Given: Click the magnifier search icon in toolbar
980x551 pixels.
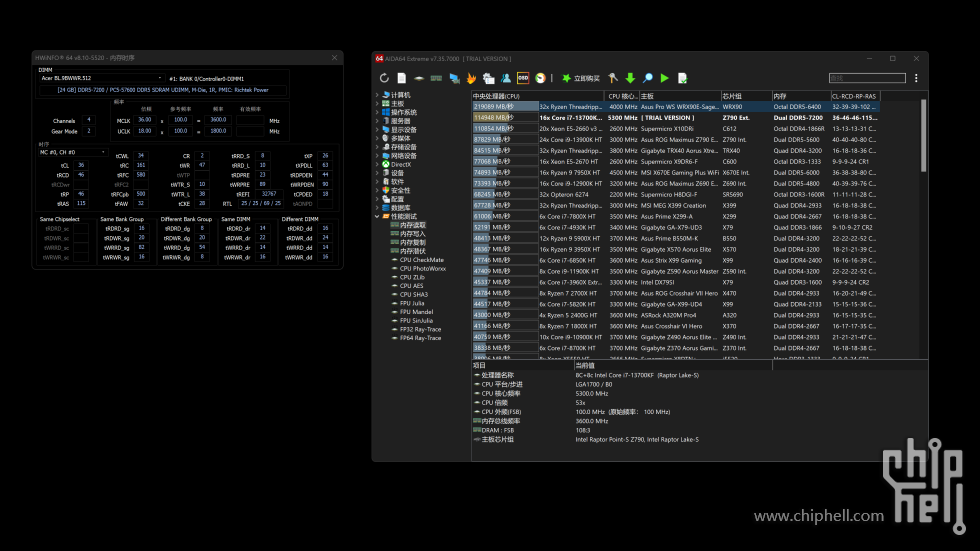Looking at the screenshot, I should [x=648, y=78].
